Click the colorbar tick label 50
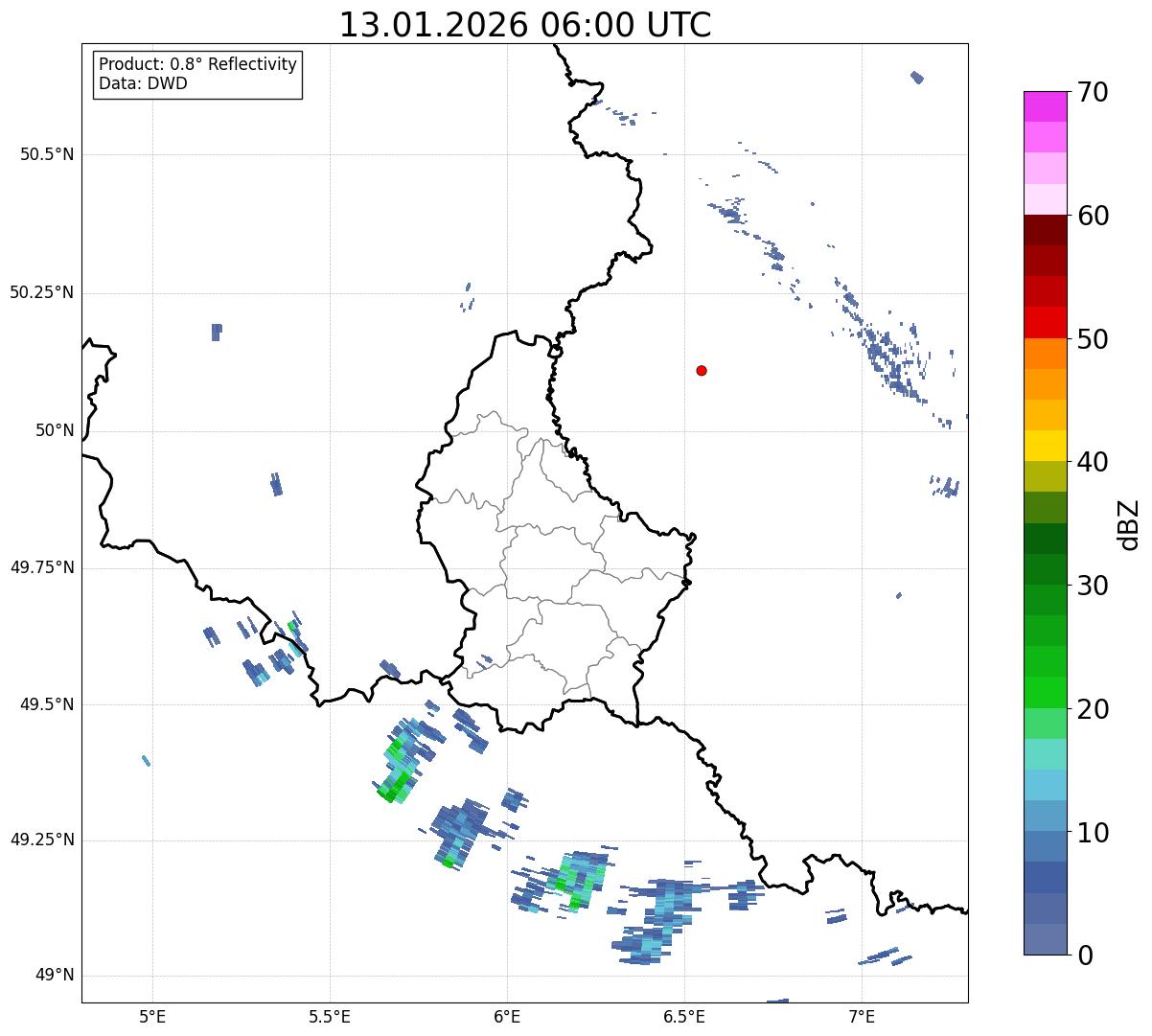This screenshot has height=1036, width=1152. [1093, 339]
